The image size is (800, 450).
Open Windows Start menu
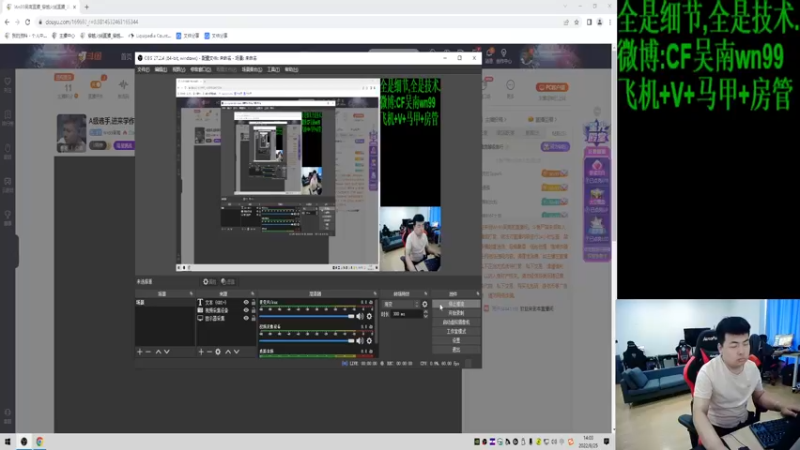coord(8,442)
